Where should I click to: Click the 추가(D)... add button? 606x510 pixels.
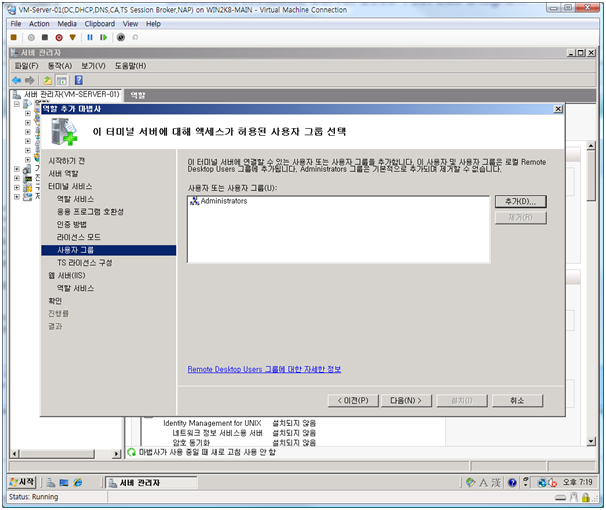[521, 201]
